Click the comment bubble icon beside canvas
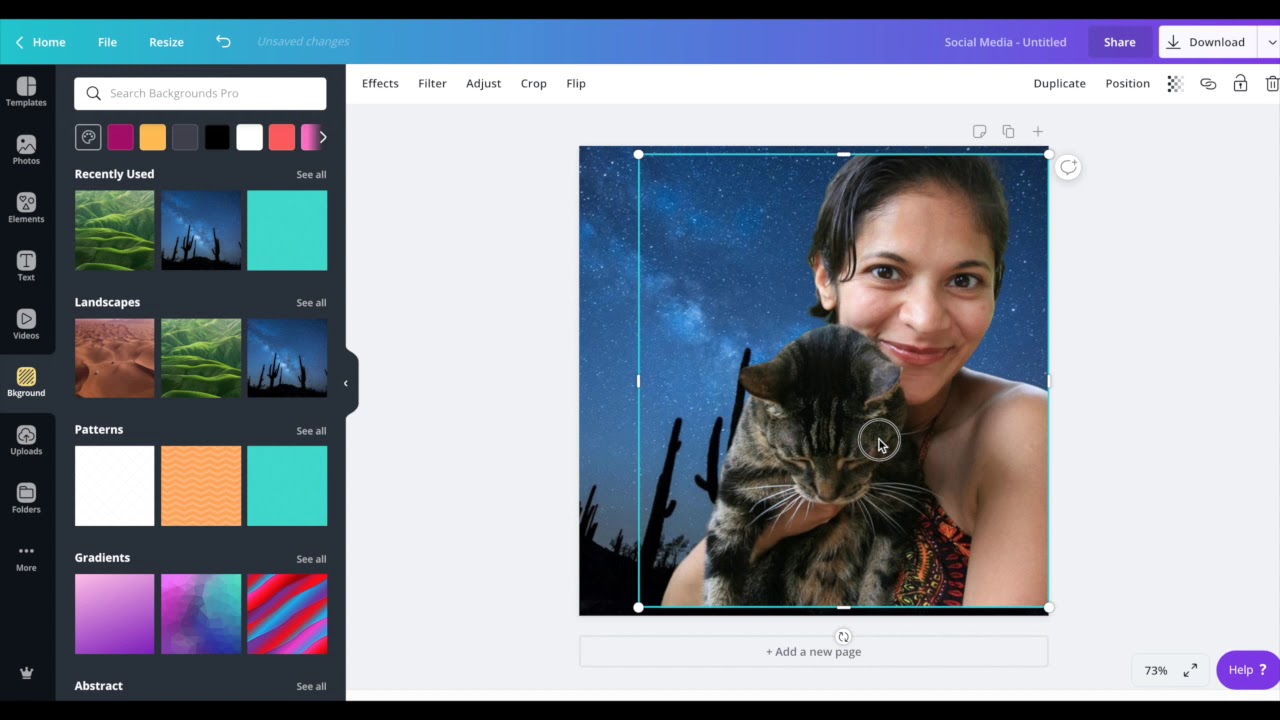Screen dimensions: 1280x720 pos(1068,167)
